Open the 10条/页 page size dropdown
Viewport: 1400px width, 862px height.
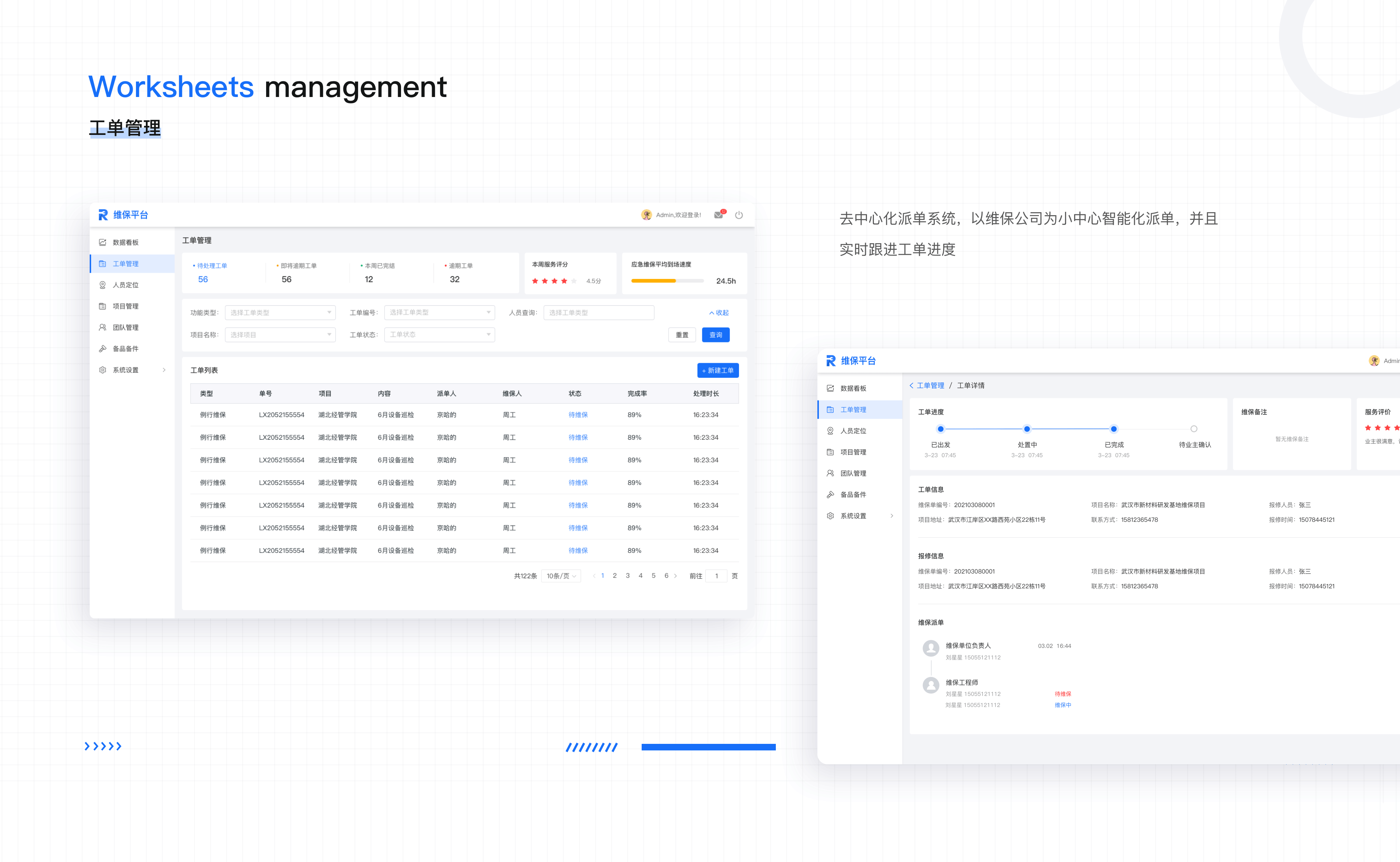pos(561,576)
